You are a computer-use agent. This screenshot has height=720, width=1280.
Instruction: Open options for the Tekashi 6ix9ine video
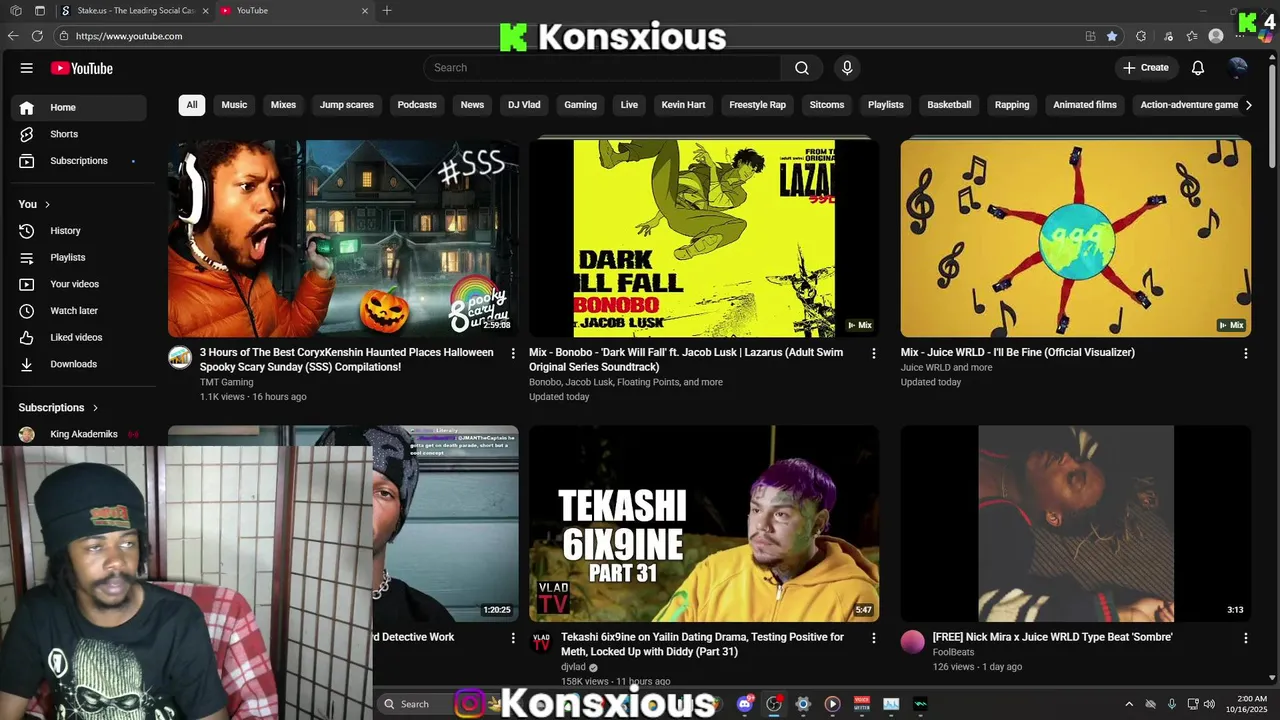873,638
